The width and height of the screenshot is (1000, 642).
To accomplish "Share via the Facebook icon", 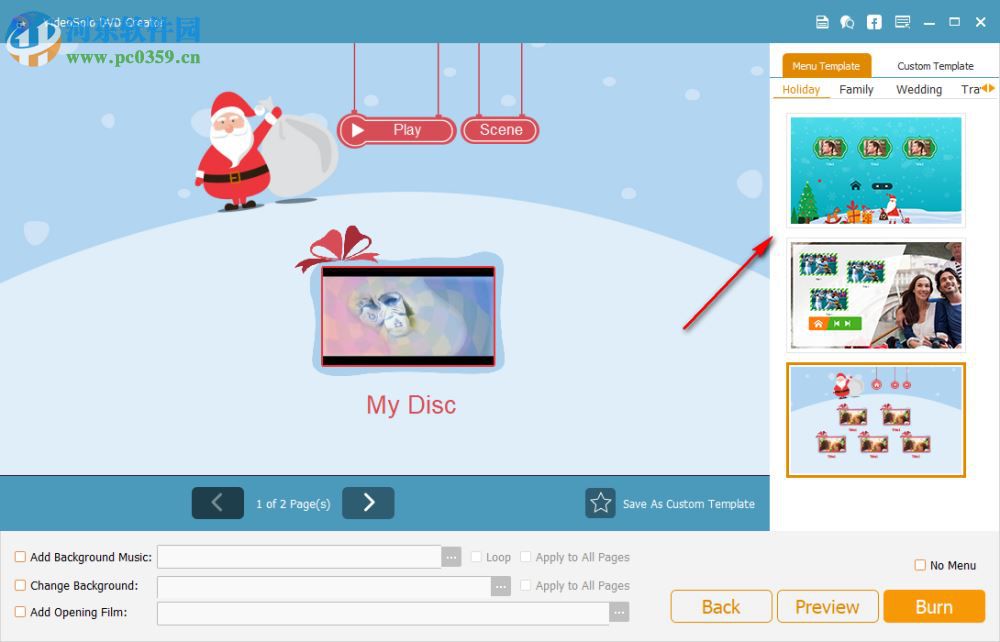I will point(874,22).
